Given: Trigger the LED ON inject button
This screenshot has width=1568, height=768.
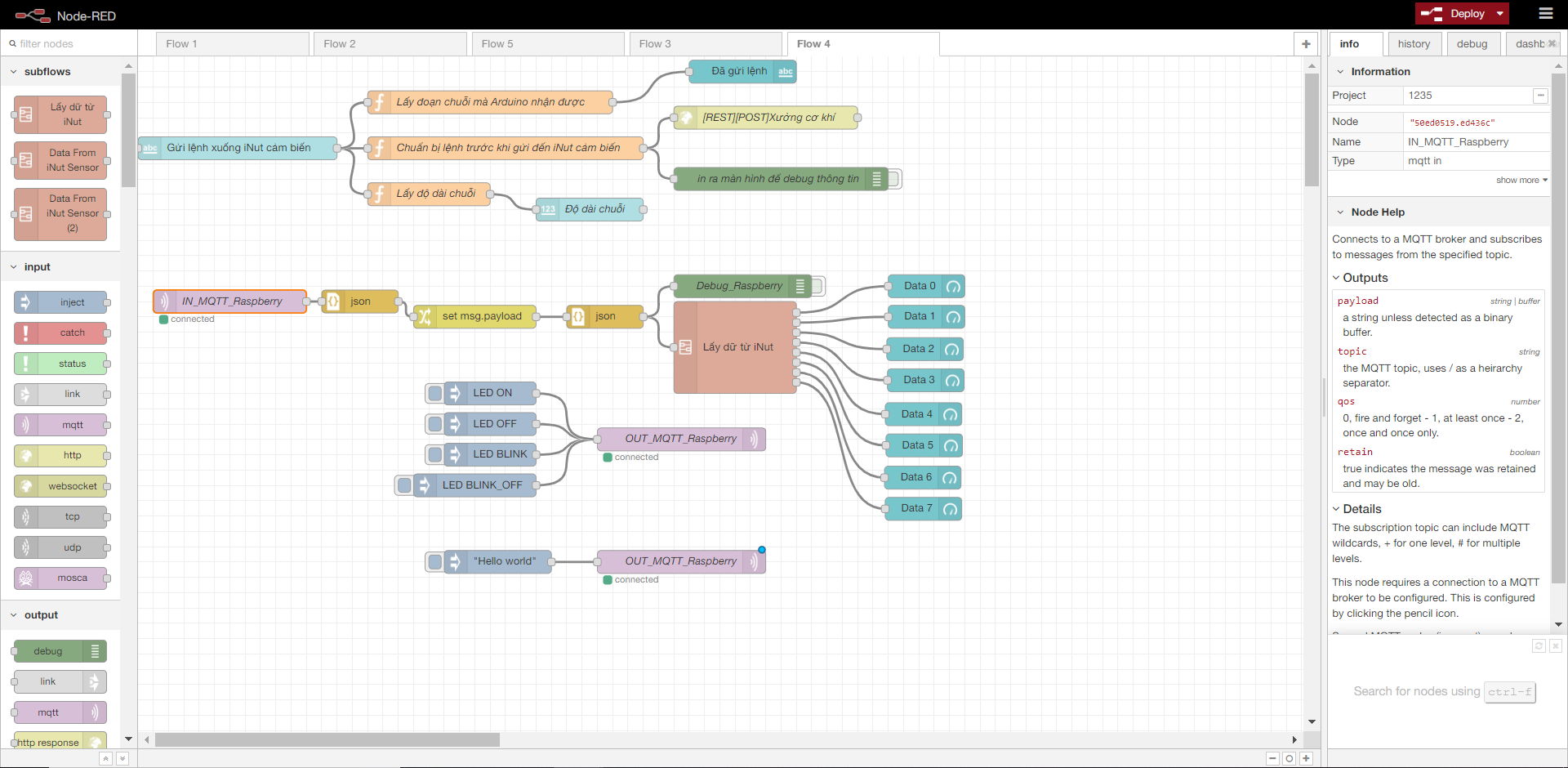Looking at the screenshot, I should 435,393.
